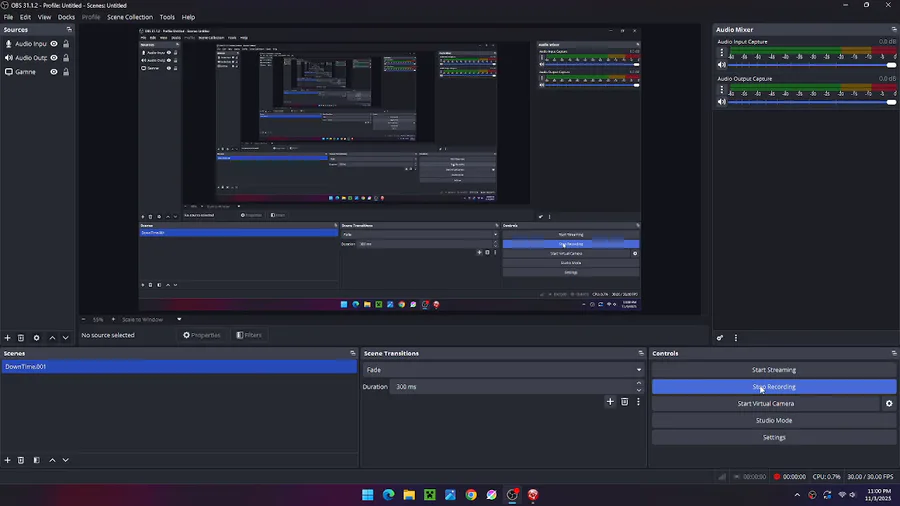Show hidden icons in system tray

pos(797,495)
